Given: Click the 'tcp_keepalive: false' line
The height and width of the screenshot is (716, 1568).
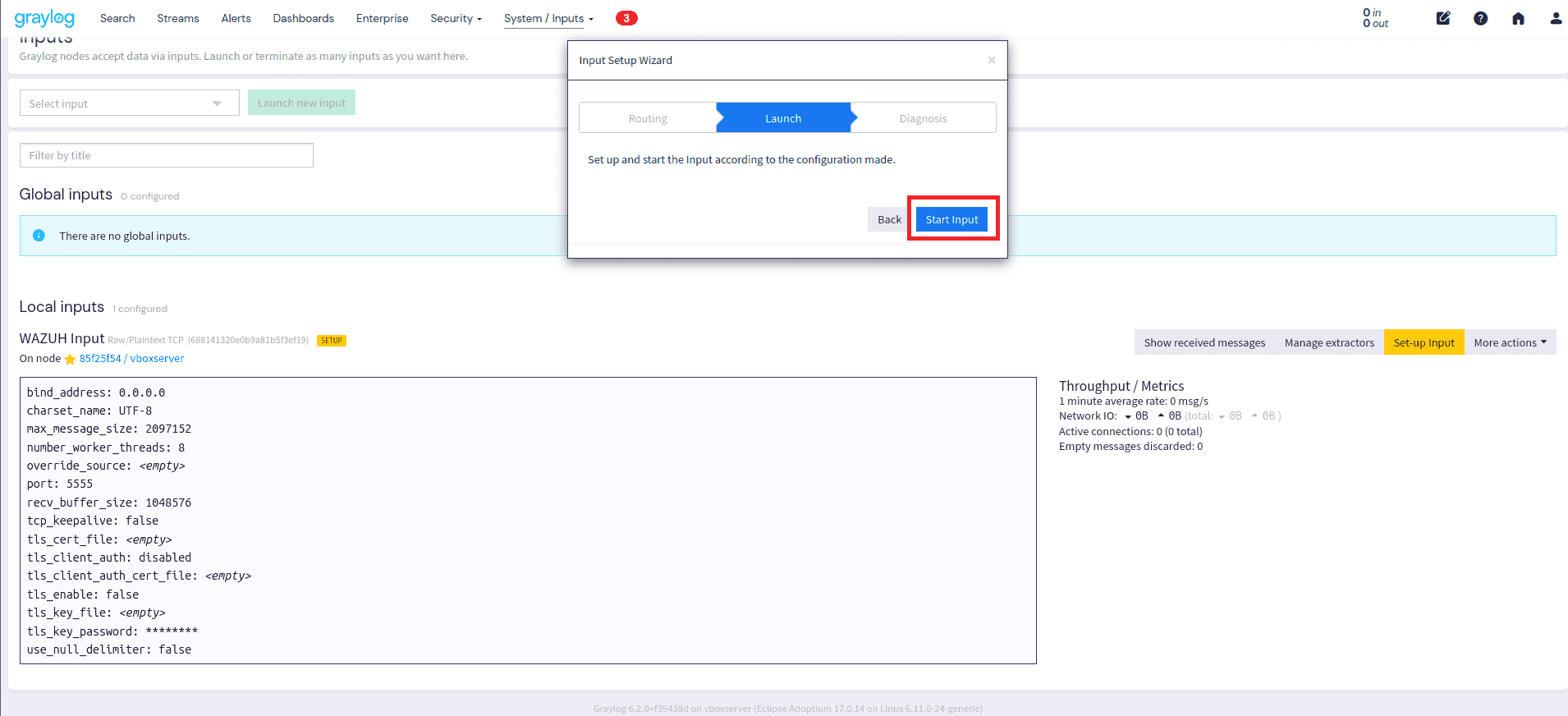Looking at the screenshot, I should [93, 521].
